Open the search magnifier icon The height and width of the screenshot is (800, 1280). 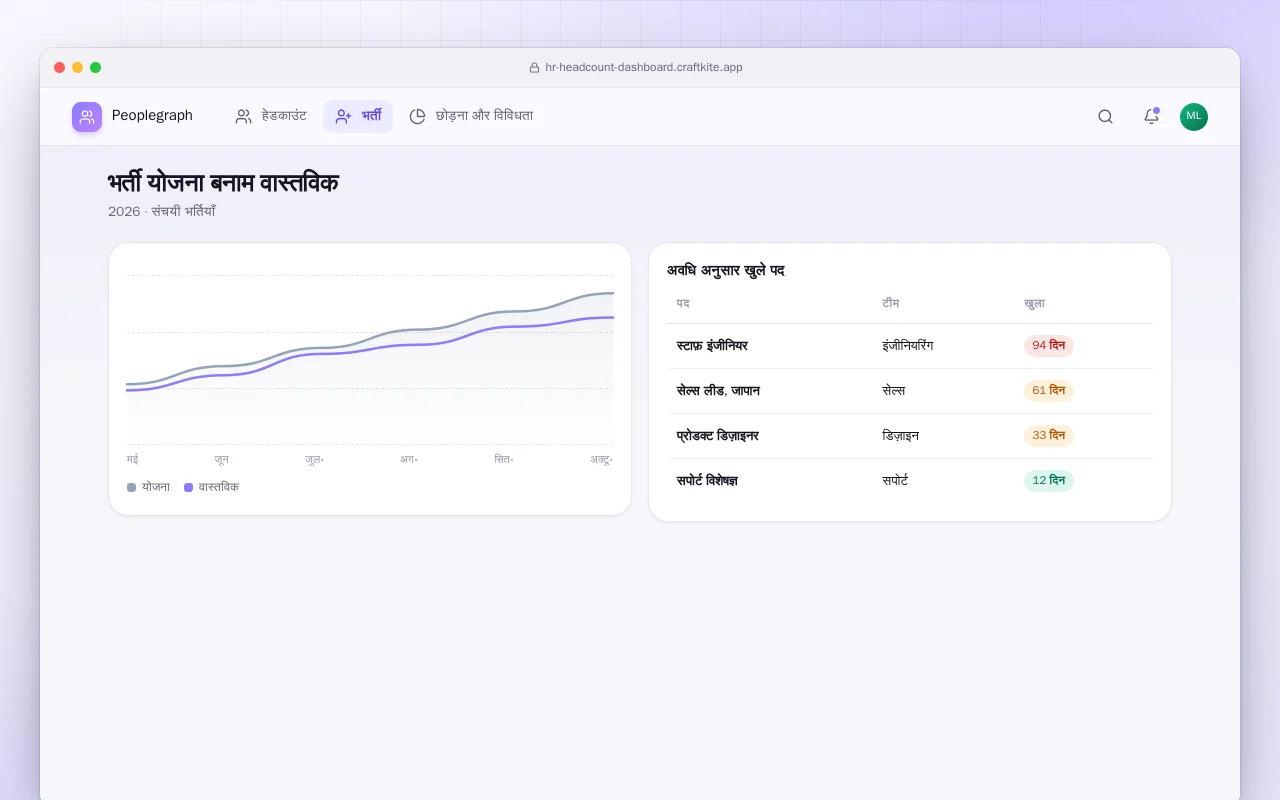pyautogui.click(x=1105, y=116)
